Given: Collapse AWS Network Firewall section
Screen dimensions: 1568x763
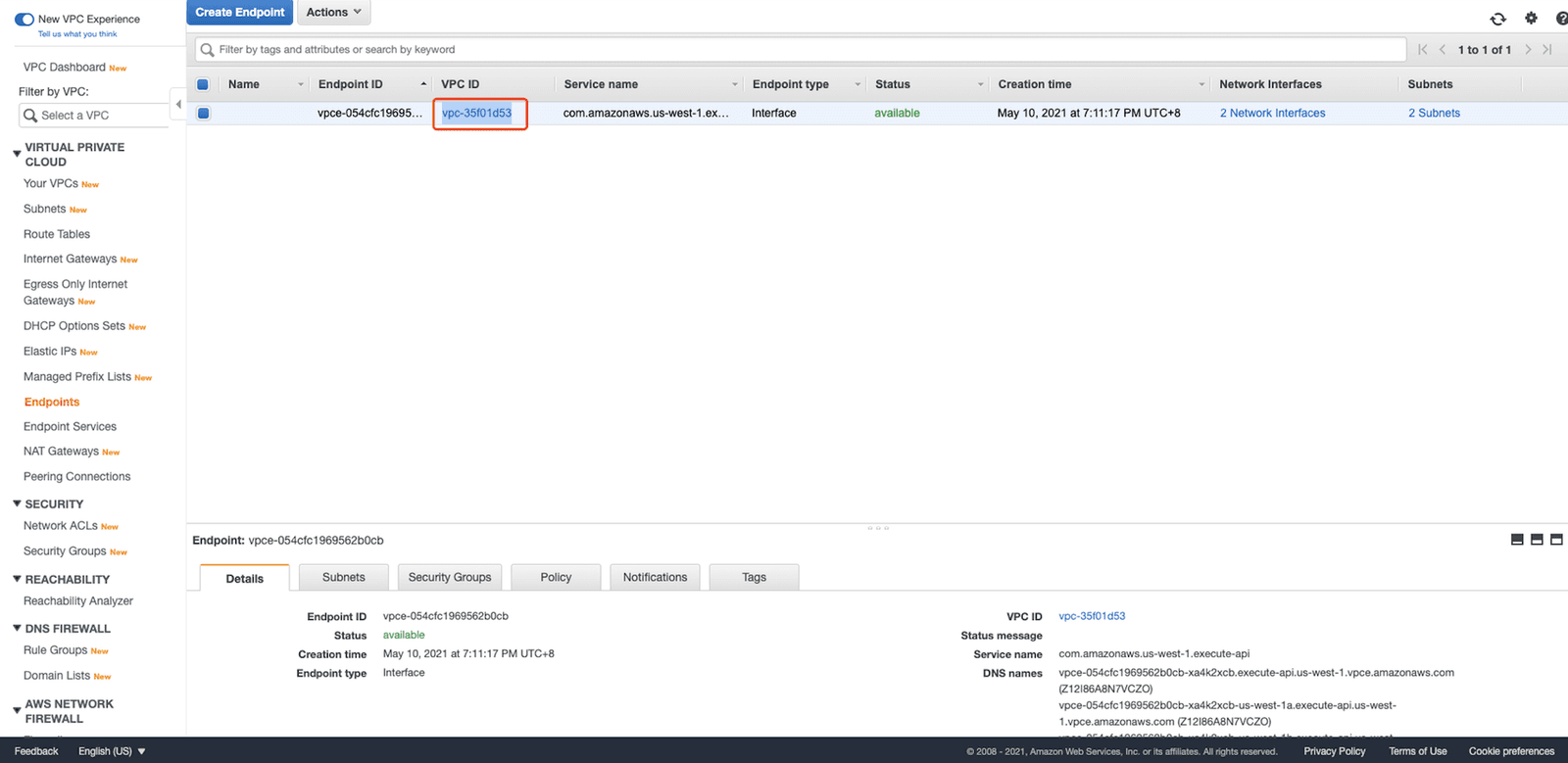Looking at the screenshot, I should click(x=17, y=710).
